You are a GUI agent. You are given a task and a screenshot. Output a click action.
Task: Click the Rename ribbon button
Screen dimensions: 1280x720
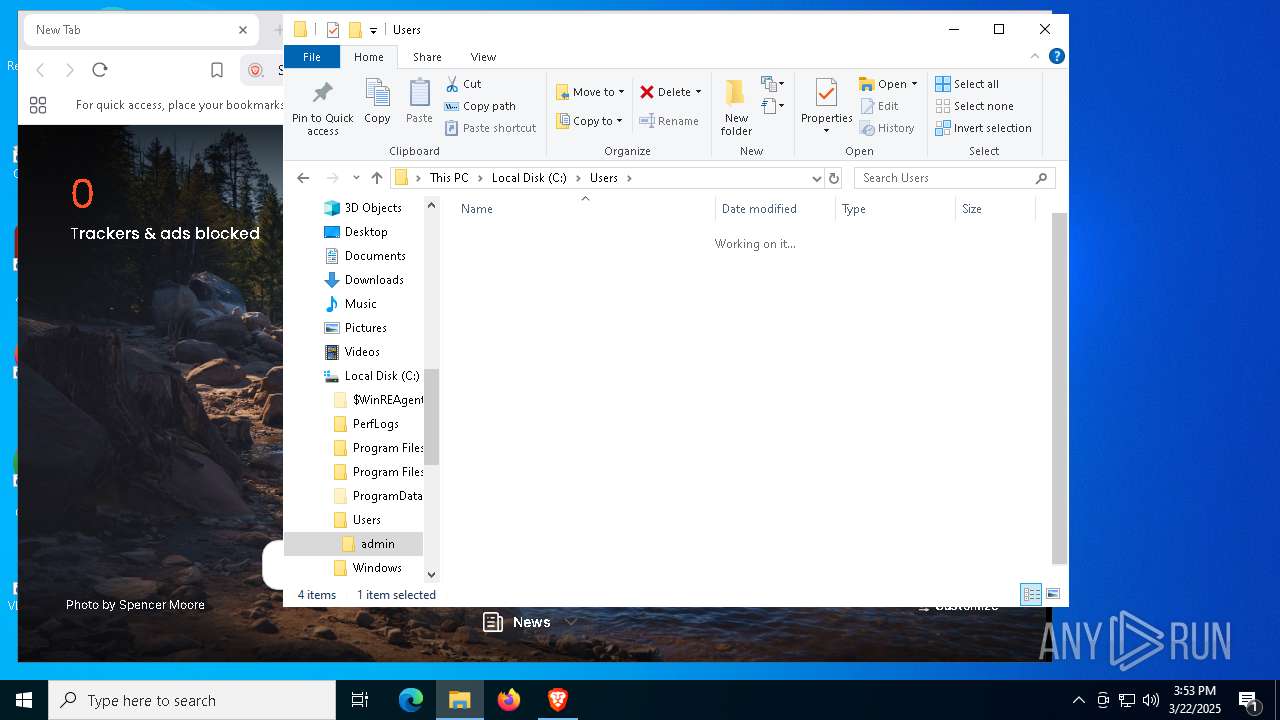[x=669, y=121]
